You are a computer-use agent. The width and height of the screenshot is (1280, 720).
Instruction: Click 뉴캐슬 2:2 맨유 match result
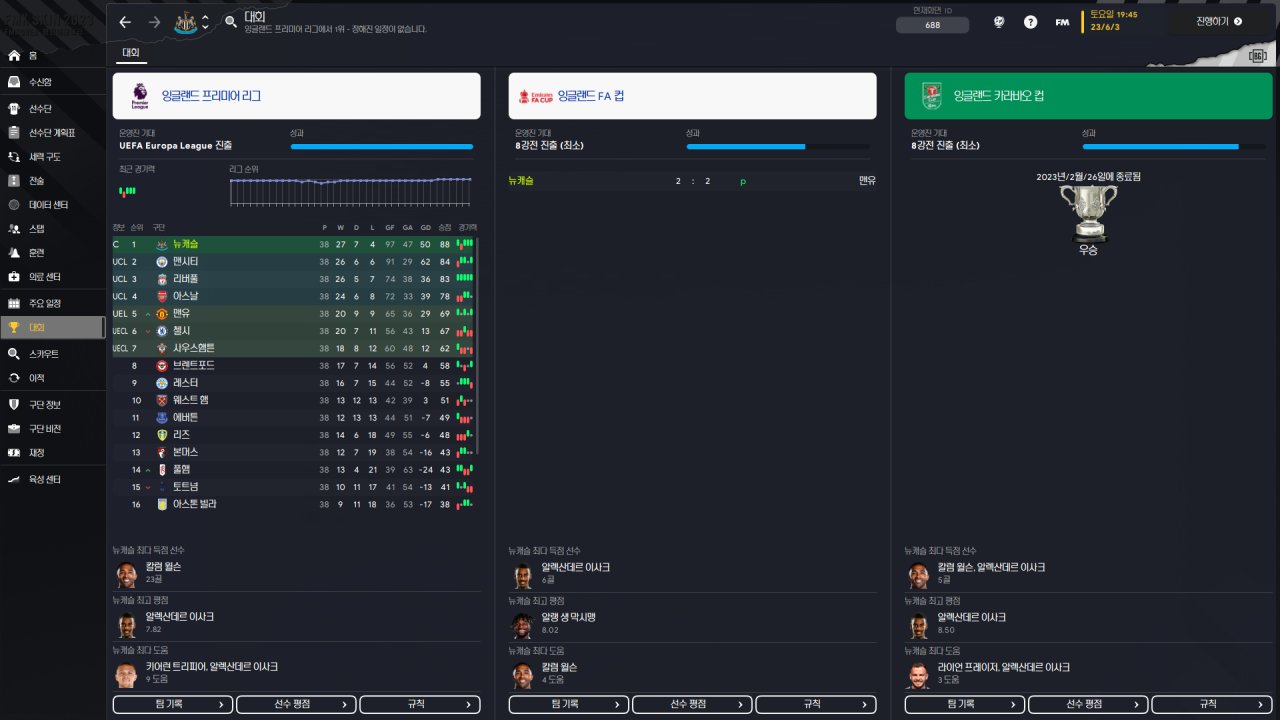coord(692,181)
